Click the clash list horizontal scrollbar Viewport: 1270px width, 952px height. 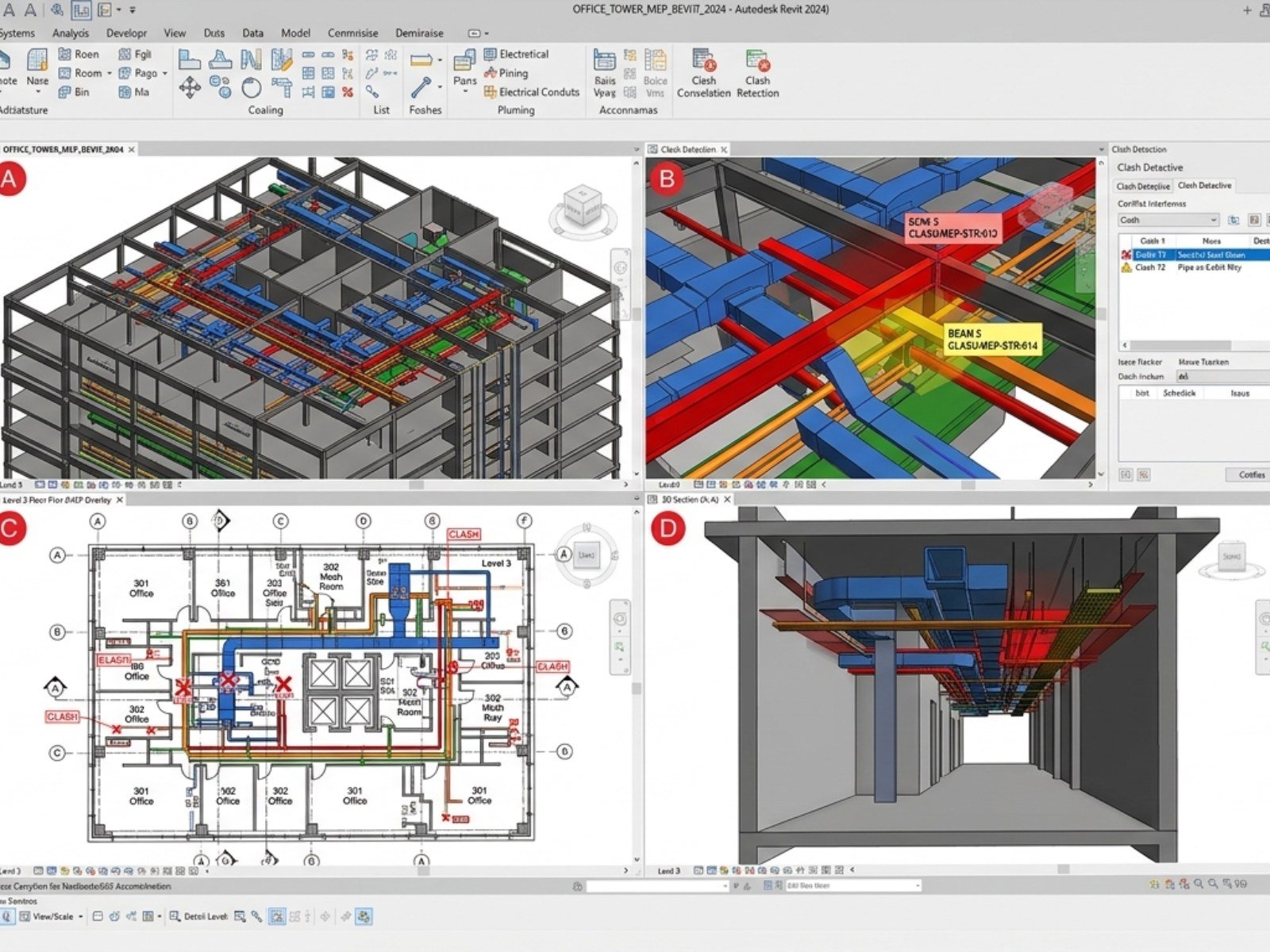pos(1180,345)
